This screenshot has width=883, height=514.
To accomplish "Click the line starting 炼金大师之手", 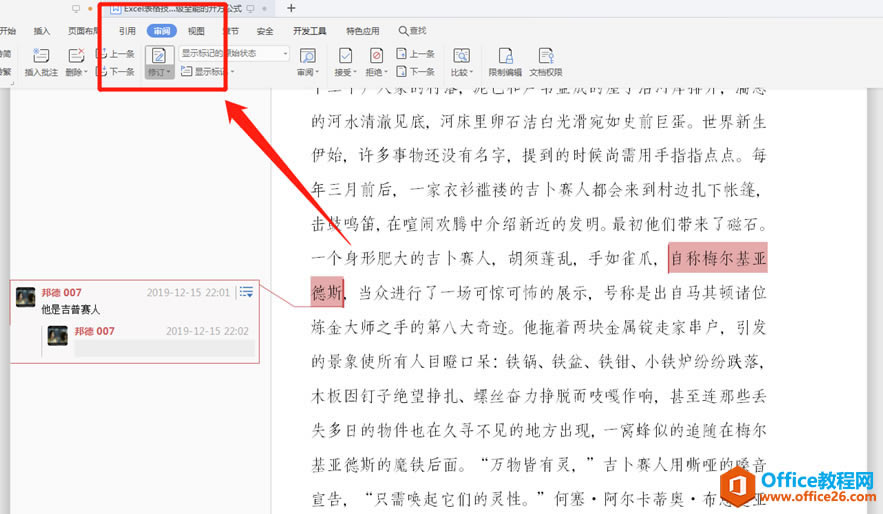I will click(x=539, y=327).
